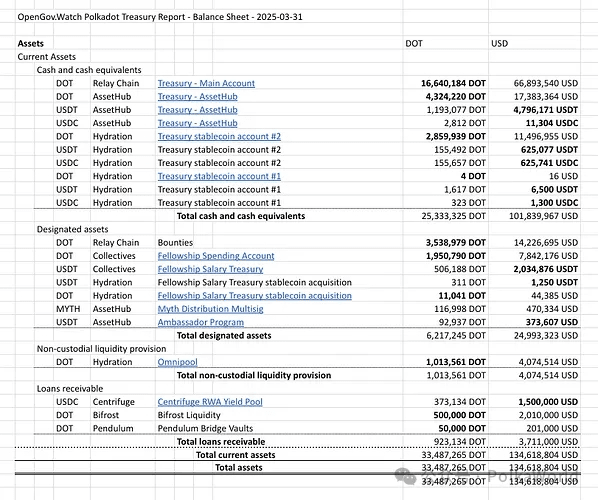
Task: Select the Designated assets heading
Action: (72, 229)
